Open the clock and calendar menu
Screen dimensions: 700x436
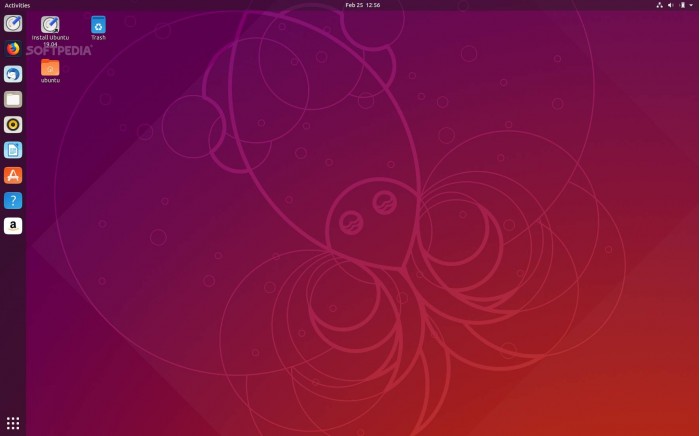click(x=362, y=5)
